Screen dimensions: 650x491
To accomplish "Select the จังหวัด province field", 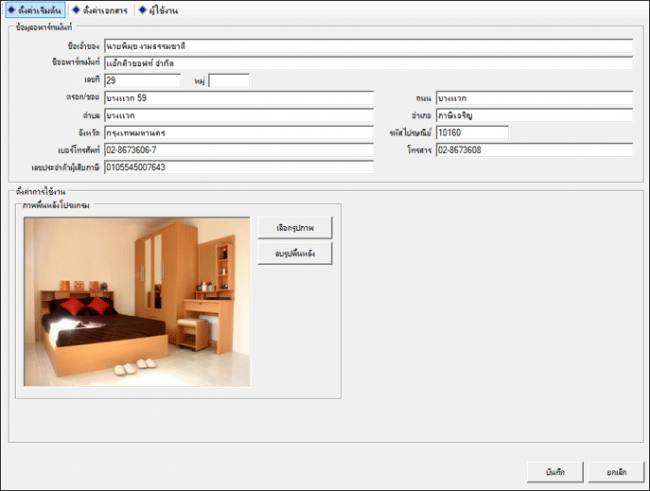I will click(x=239, y=133).
